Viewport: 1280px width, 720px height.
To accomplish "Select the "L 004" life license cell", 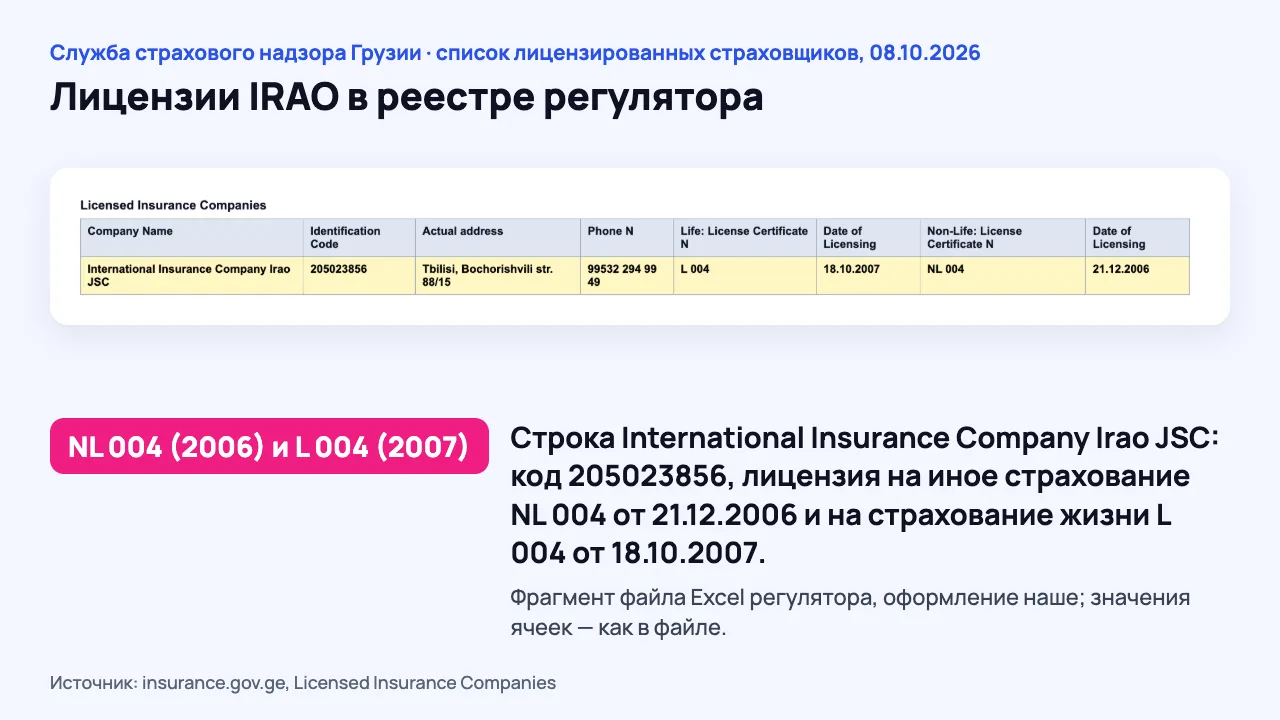I will pos(745,276).
